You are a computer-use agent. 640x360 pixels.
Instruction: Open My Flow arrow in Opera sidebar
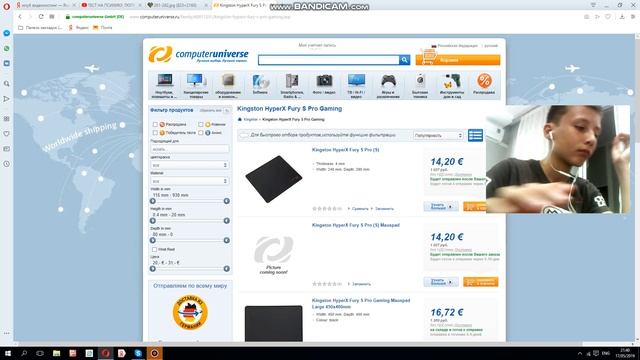[7, 99]
